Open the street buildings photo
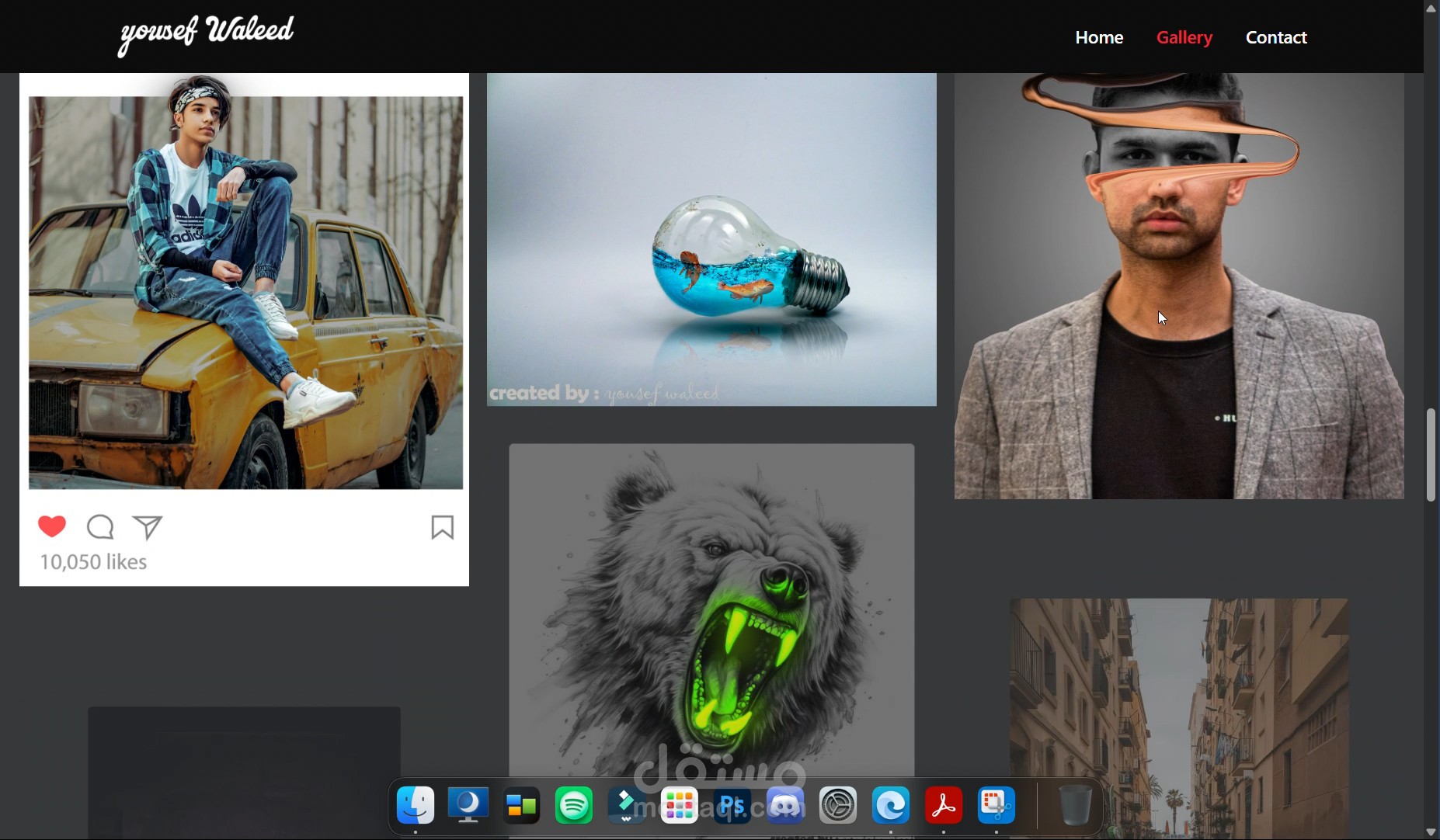Image resolution: width=1440 pixels, height=840 pixels. point(1179,718)
